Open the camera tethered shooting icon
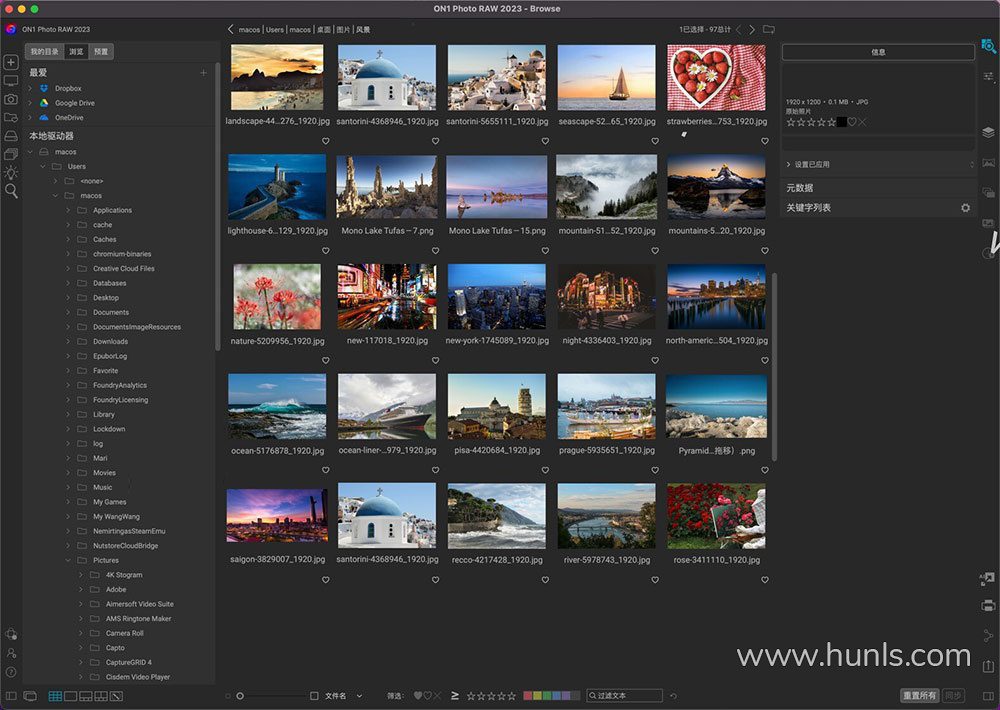 pyautogui.click(x=11, y=99)
